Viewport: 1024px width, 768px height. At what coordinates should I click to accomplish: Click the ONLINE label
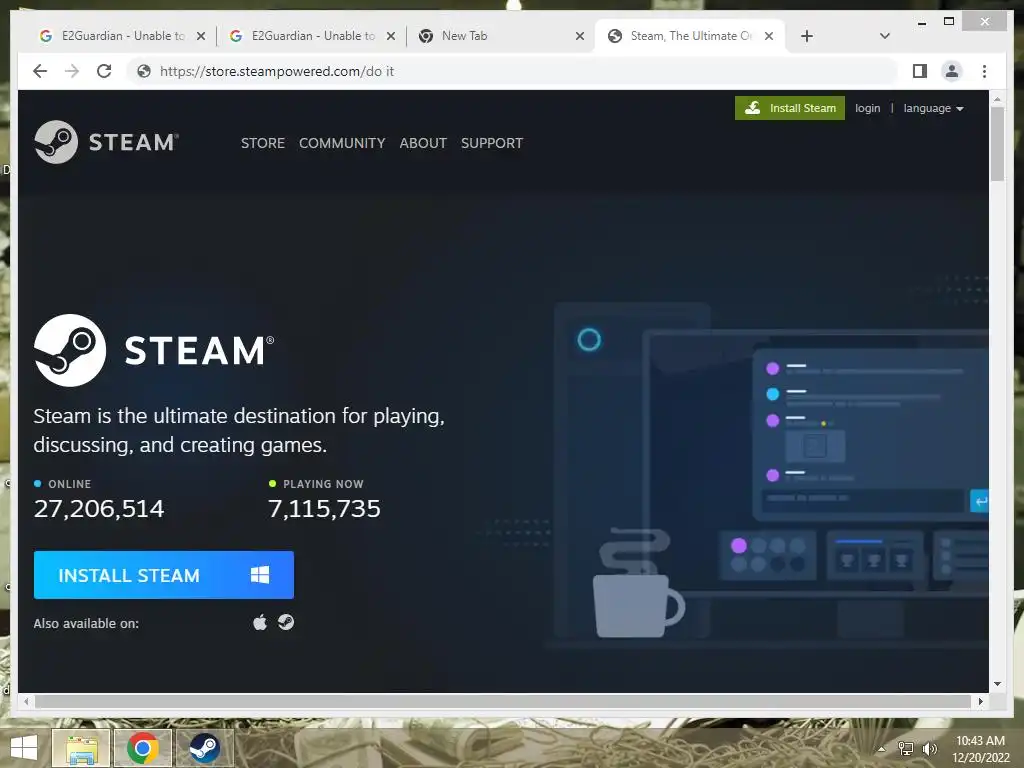(69, 484)
